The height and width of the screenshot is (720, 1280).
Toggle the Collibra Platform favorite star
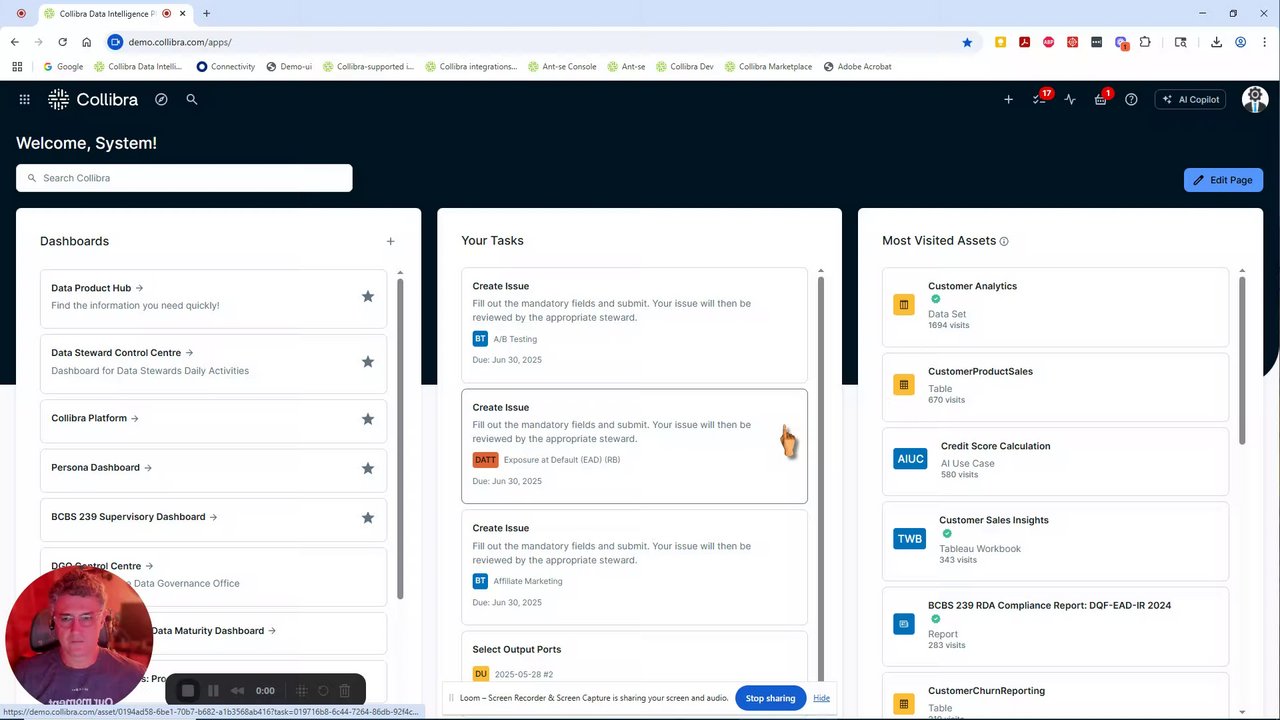click(368, 419)
